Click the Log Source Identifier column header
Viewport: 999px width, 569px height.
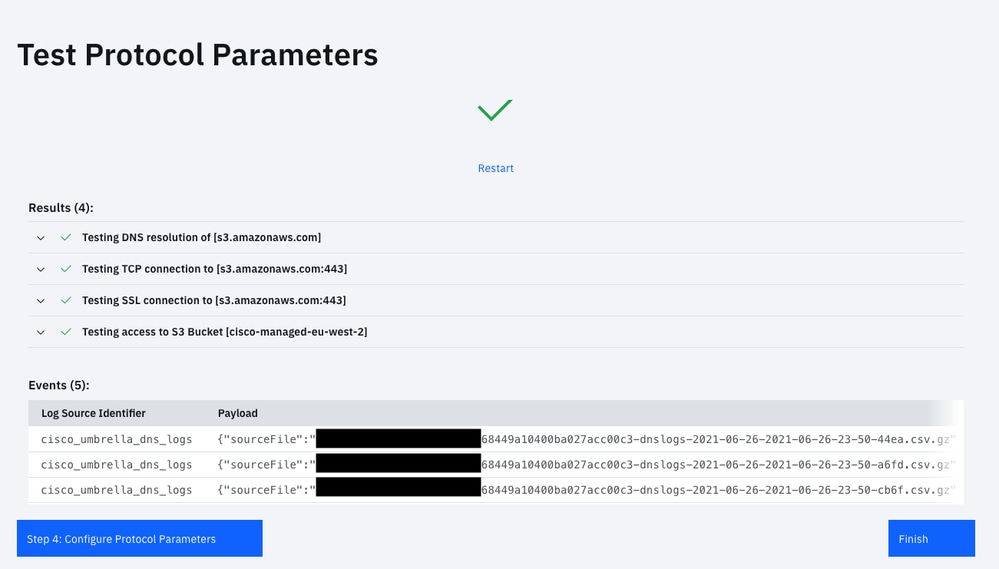tap(93, 413)
